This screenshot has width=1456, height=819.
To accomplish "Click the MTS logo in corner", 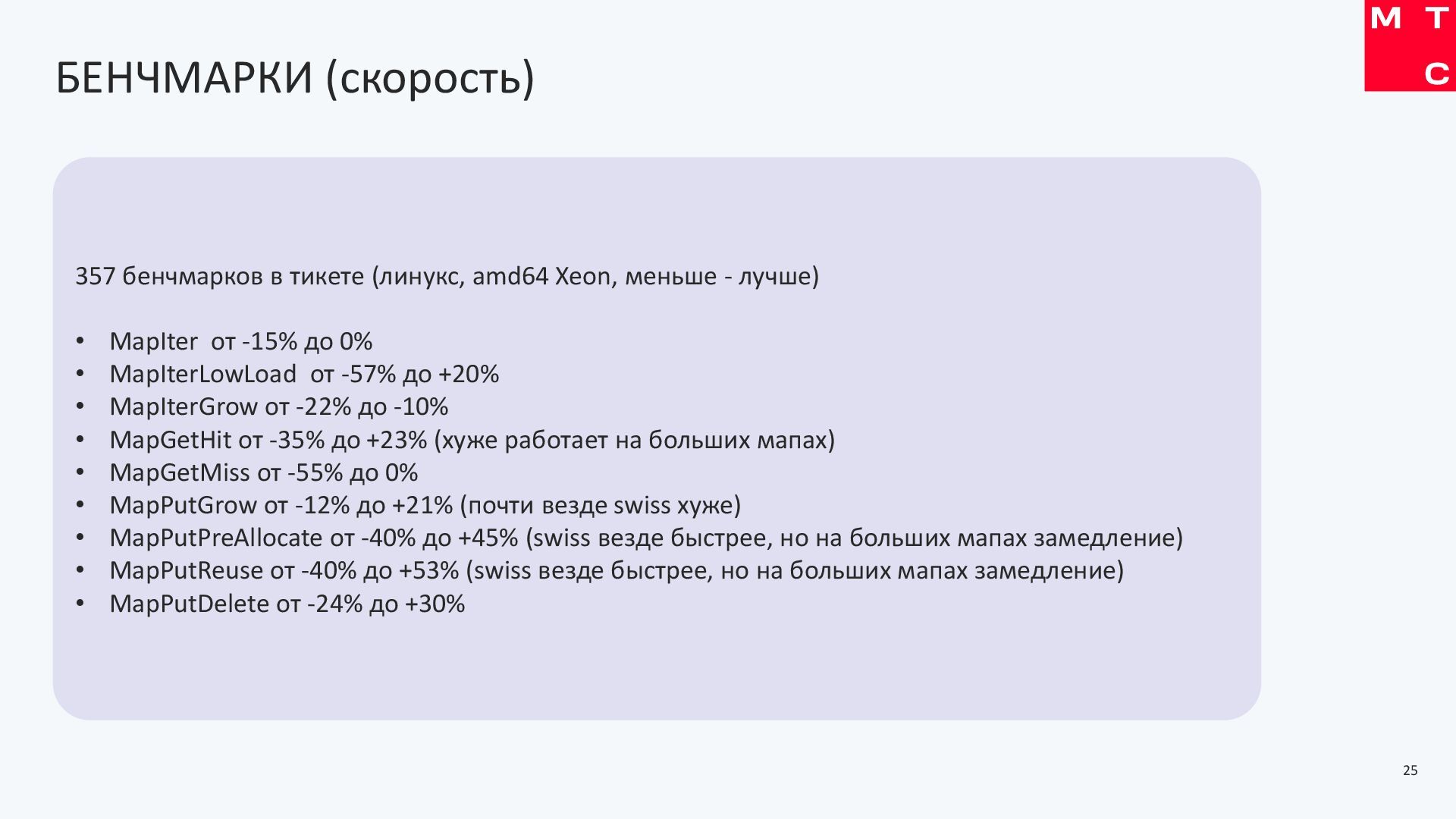I will (x=1409, y=45).
